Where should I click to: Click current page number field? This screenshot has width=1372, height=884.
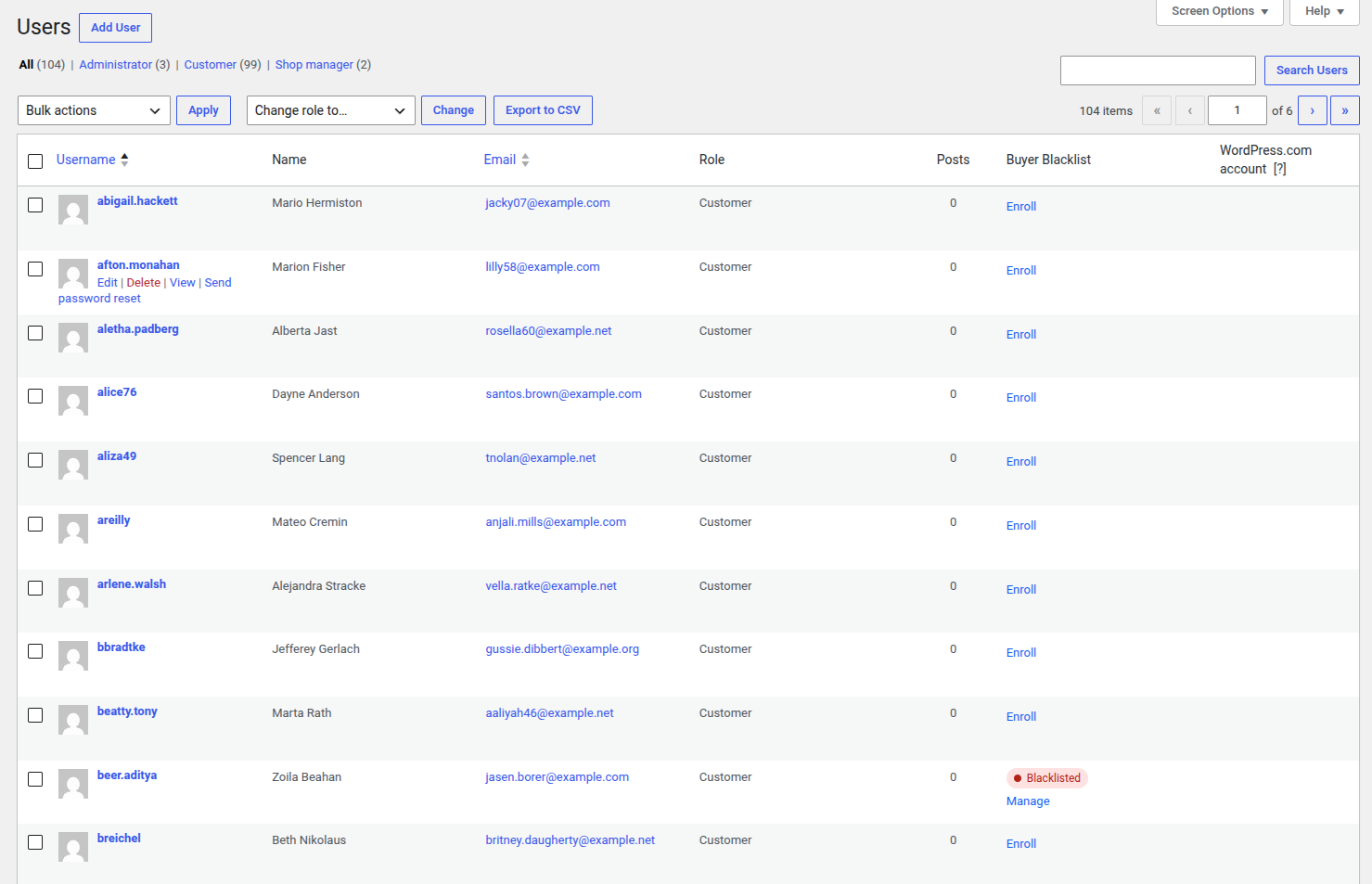[1237, 110]
